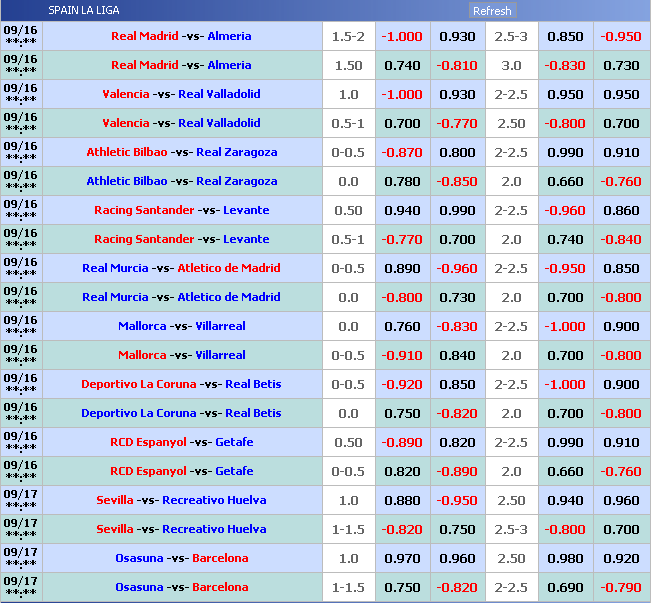
Task: Open Real Madrid vs Almeria with 1.5-2 handicap
Action: [181, 36]
